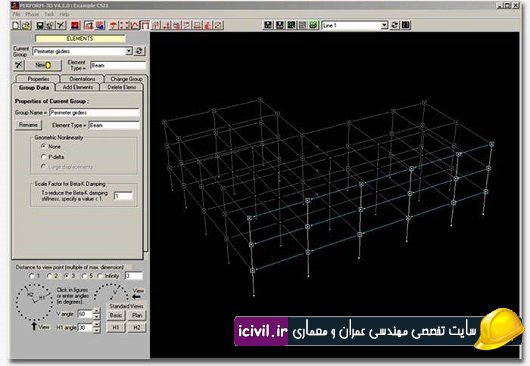Click the Beta-K damping scale factor field
This screenshot has height=366, width=530.
123,196
